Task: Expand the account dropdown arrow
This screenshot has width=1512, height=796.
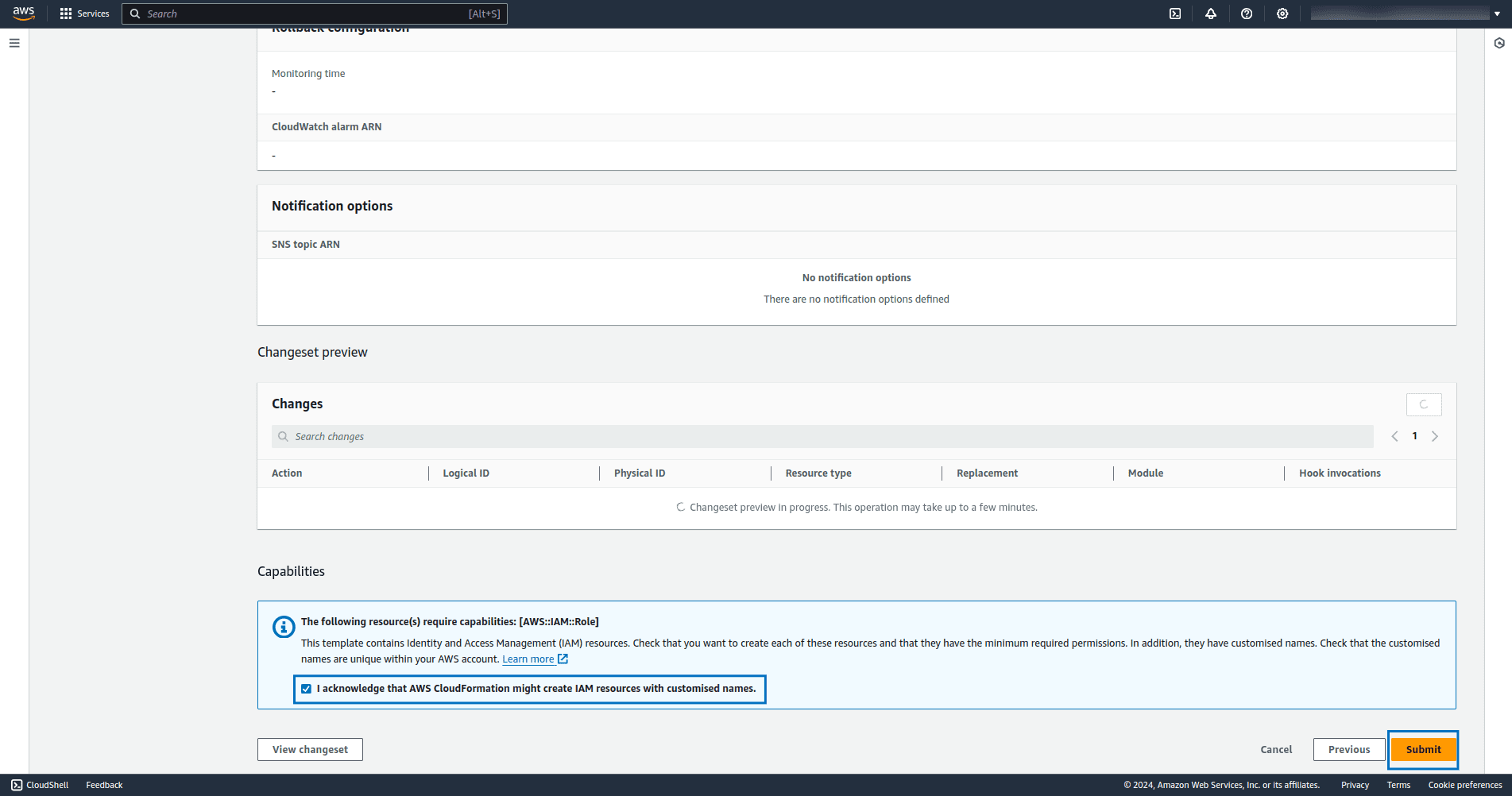Action: (x=1497, y=14)
